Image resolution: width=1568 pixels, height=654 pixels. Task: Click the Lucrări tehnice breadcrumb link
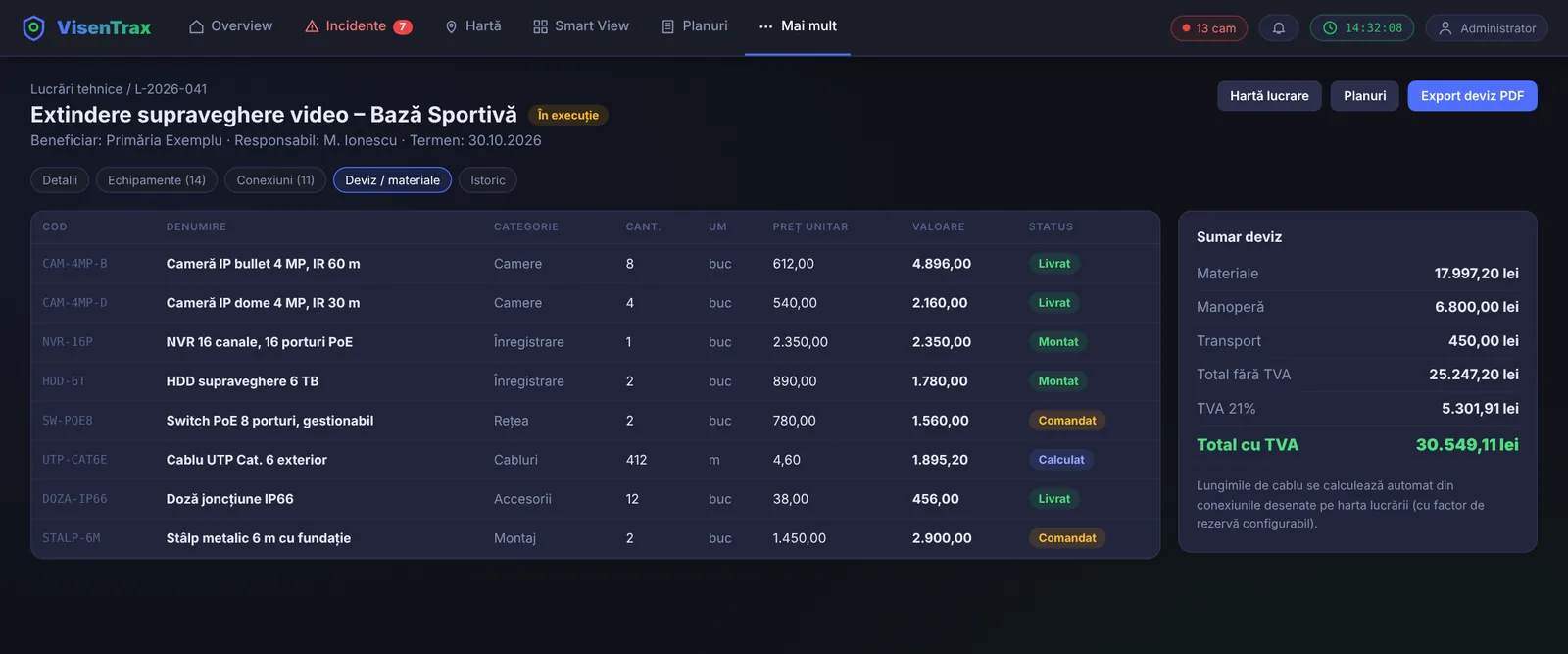[76, 89]
